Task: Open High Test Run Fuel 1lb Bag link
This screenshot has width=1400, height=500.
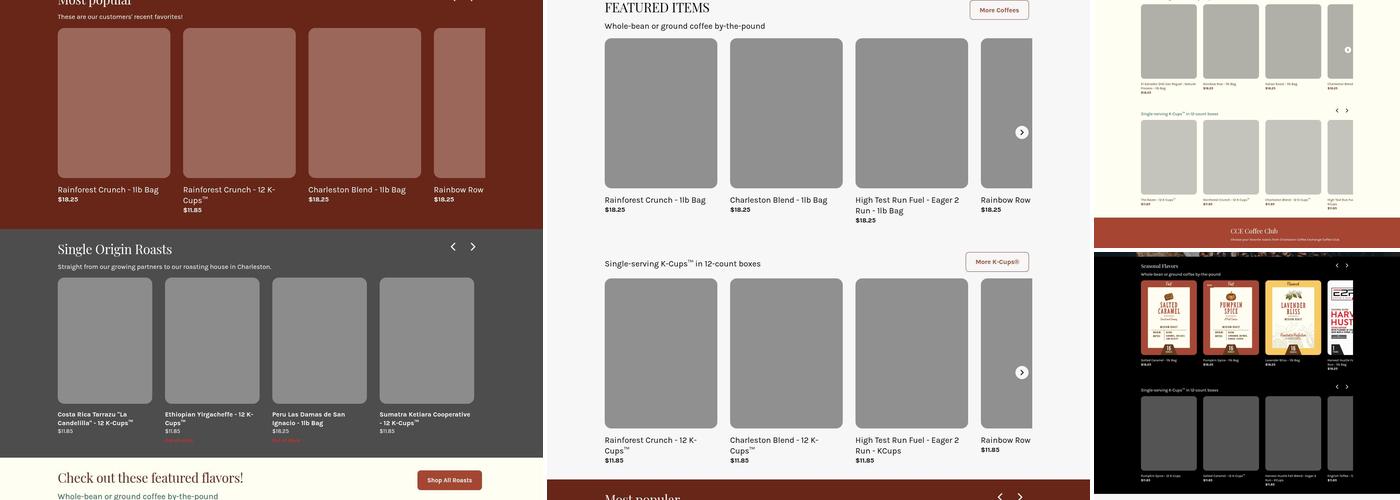Action: click(x=906, y=205)
